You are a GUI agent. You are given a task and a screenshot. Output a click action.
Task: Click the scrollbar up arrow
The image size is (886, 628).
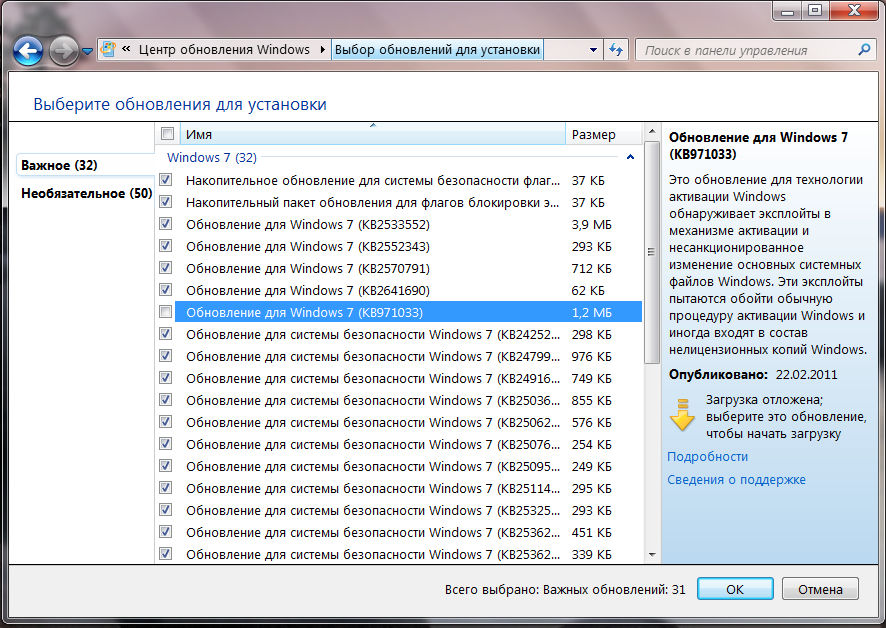click(x=652, y=132)
